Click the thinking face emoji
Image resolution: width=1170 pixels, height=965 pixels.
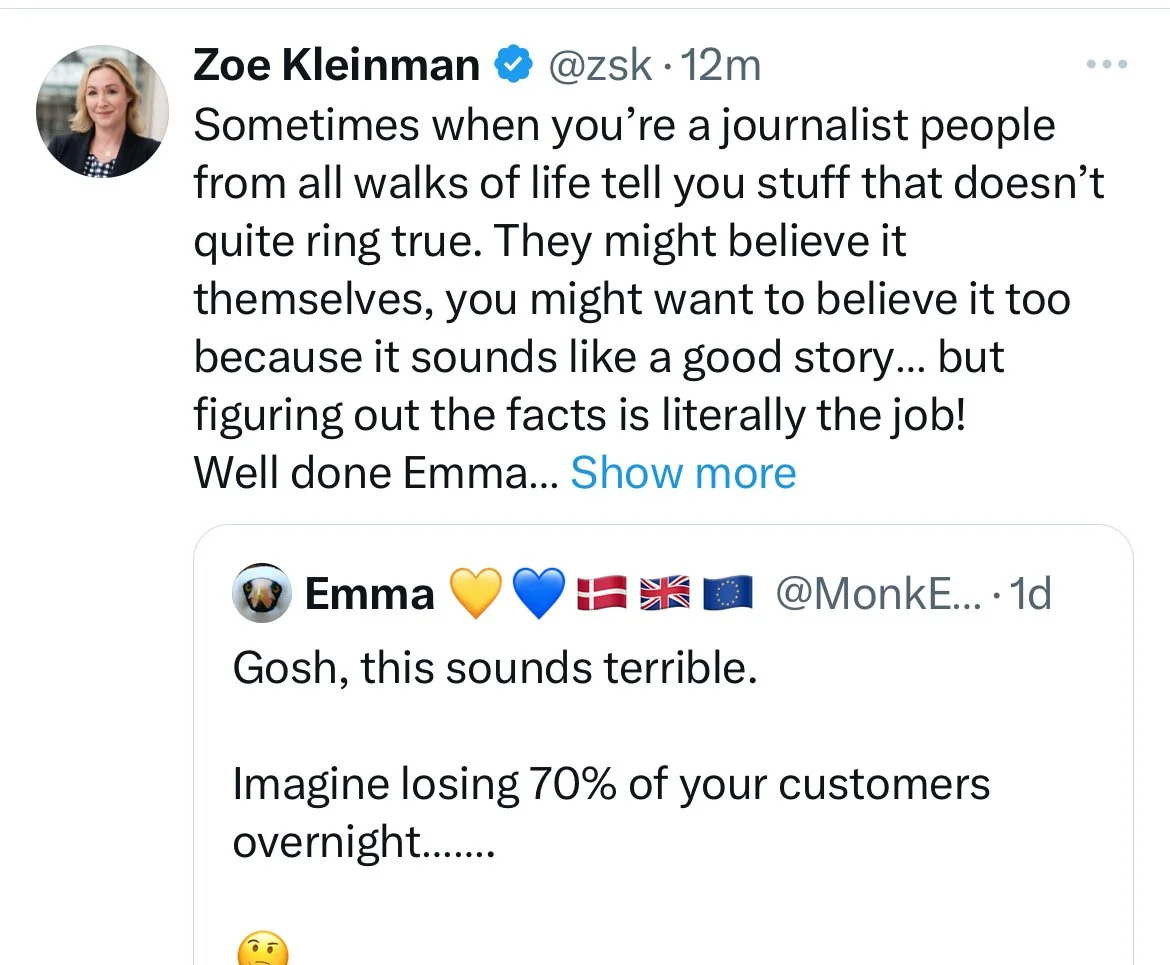click(x=262, y=947)
